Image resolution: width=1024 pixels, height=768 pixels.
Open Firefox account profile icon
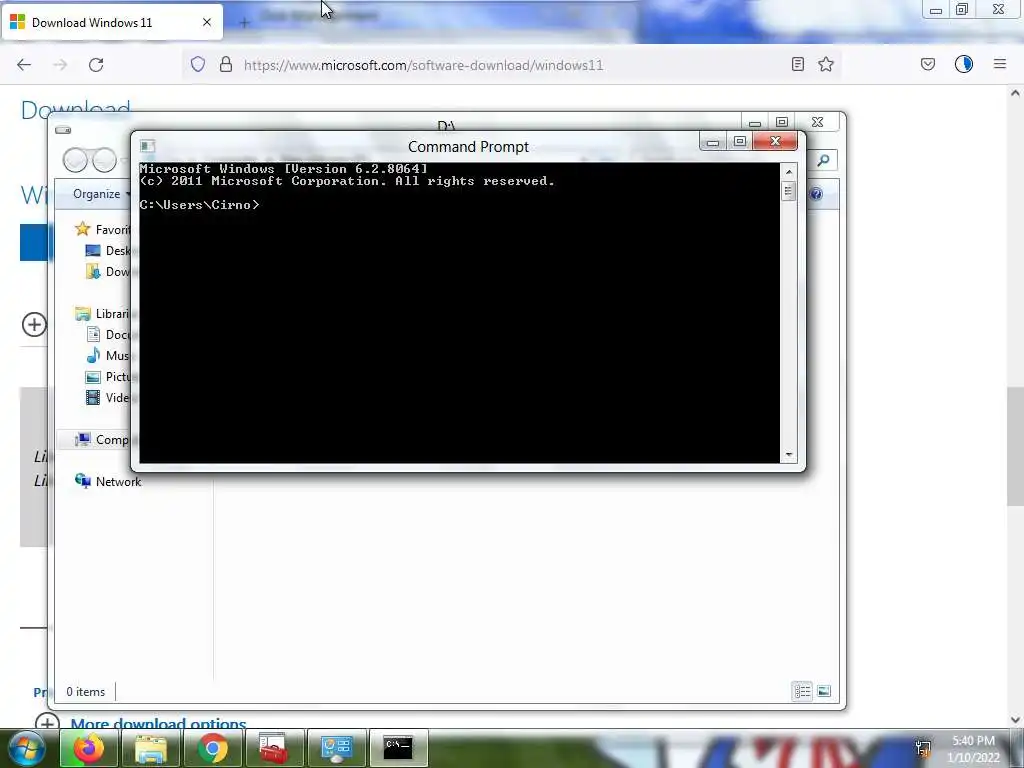[x=964, y=64]
